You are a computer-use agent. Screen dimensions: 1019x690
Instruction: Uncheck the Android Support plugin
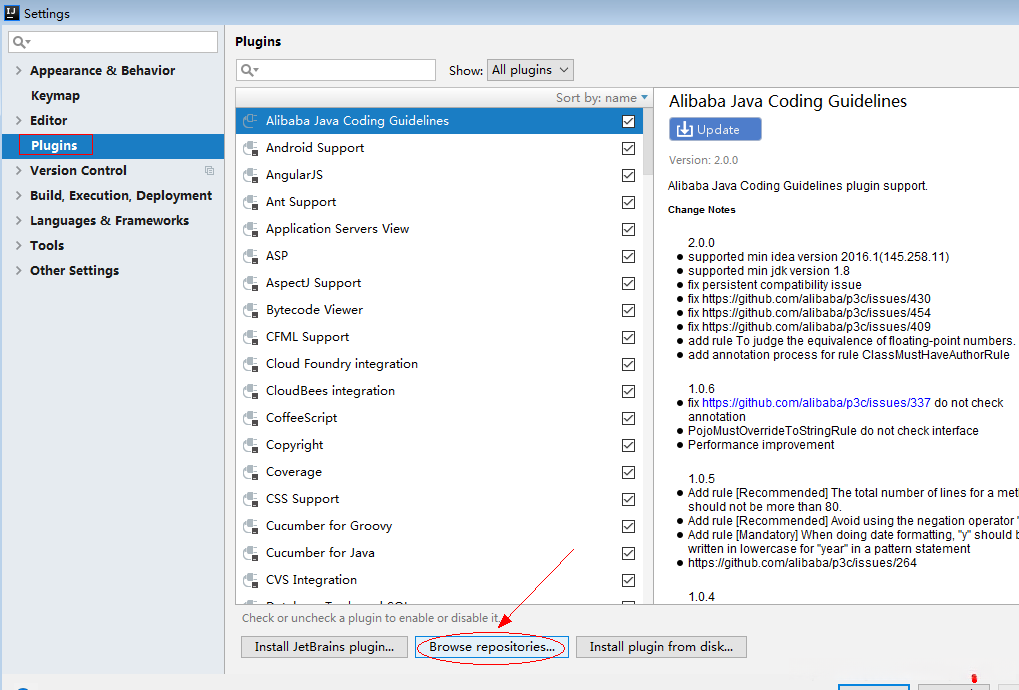(x=628, y=148)
